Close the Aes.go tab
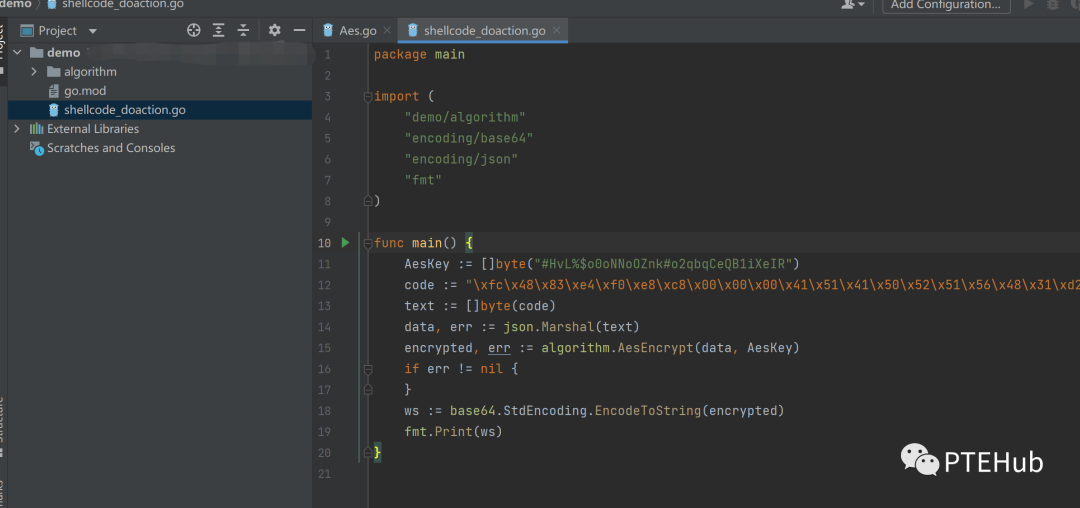This screenshot has width=1080, height=508. point(387,30)
